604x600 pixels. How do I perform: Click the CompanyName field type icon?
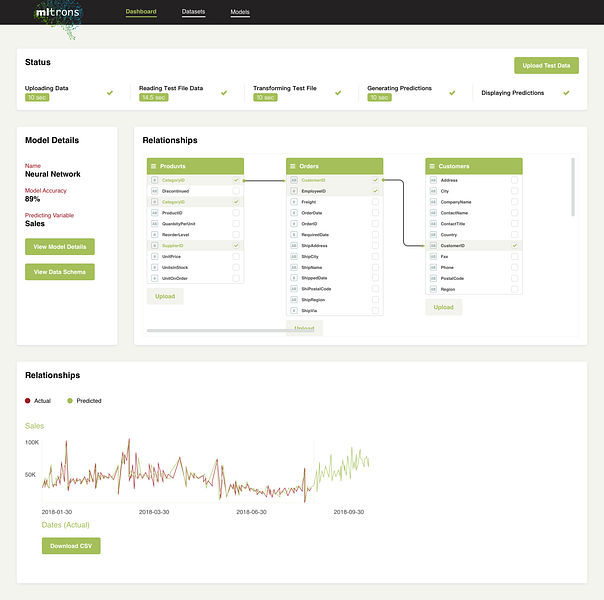[x=433, y=202]
